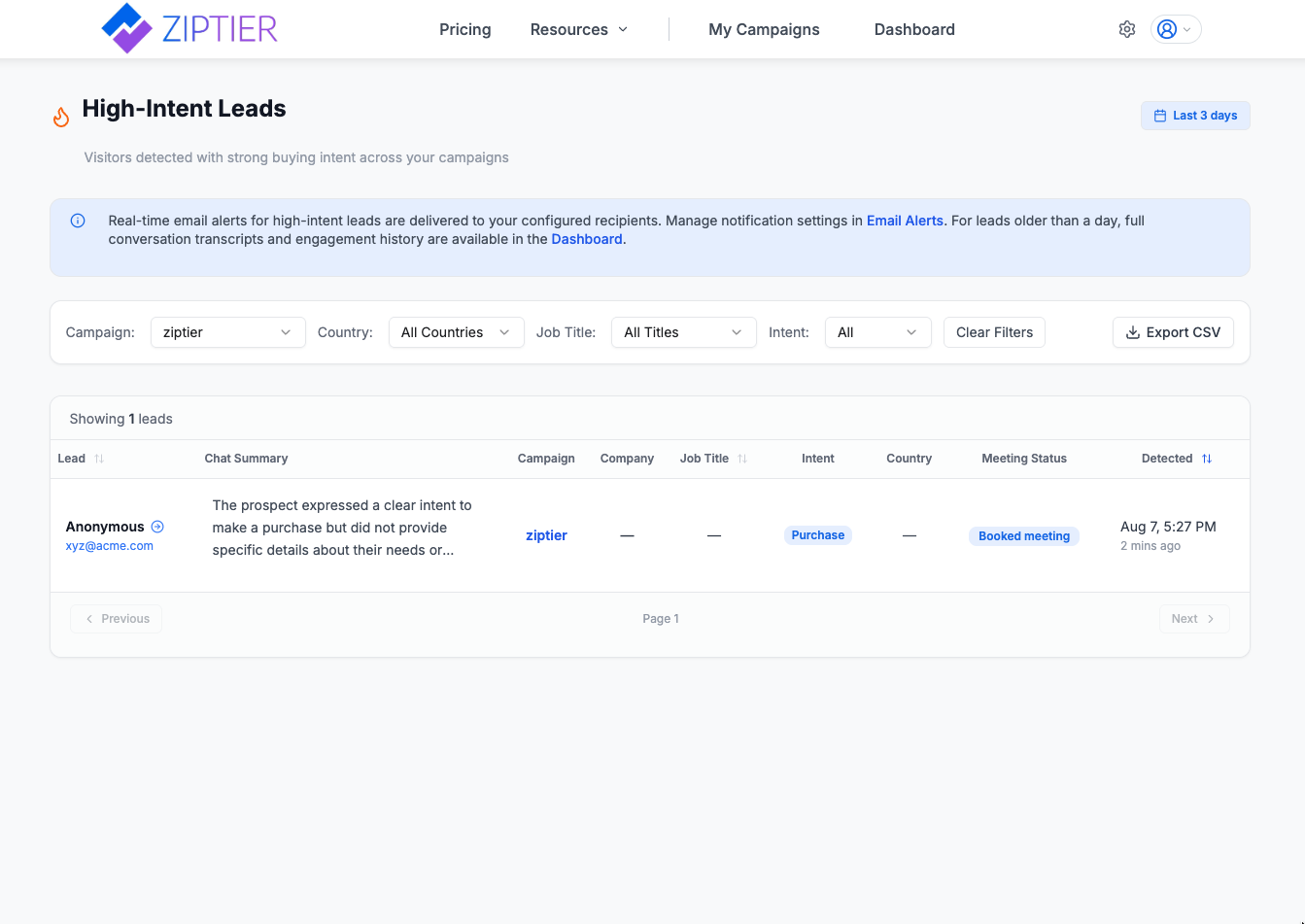
Task: Open the user account avatar menu
Action: pyautogui.click(x=1176, y=29)
